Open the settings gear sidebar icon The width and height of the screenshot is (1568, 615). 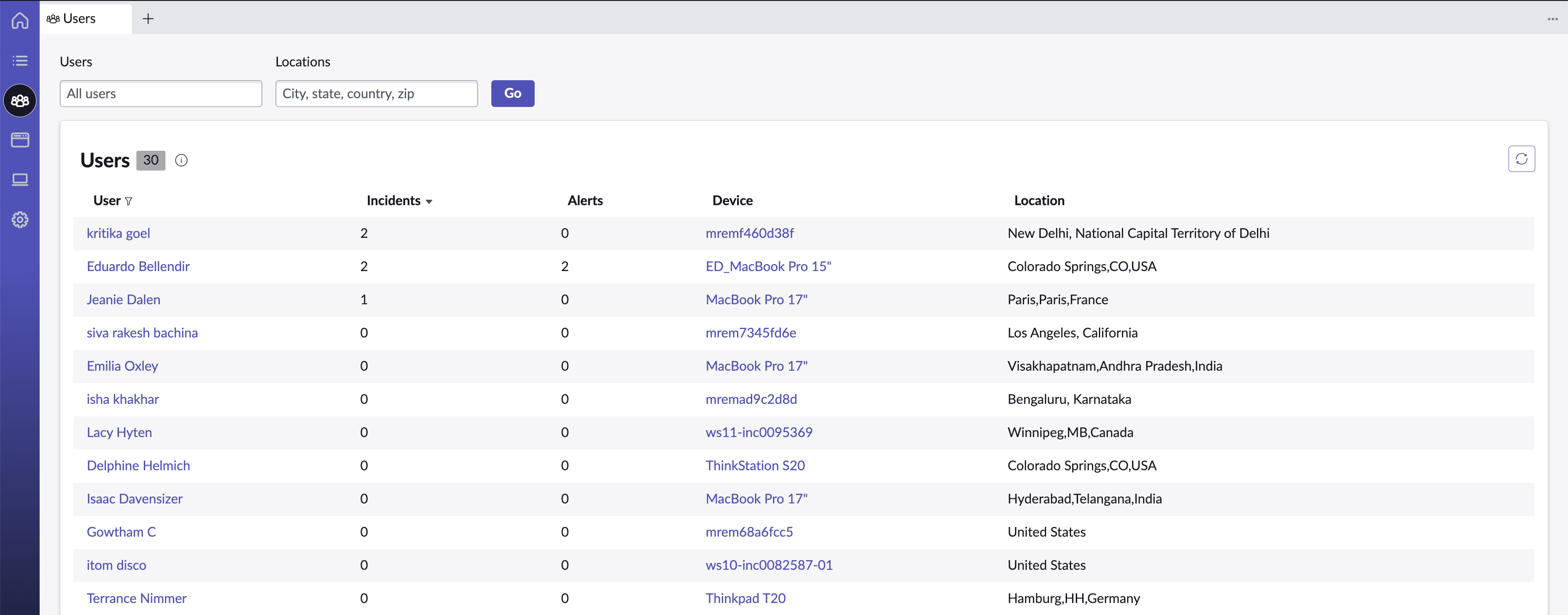20,220
